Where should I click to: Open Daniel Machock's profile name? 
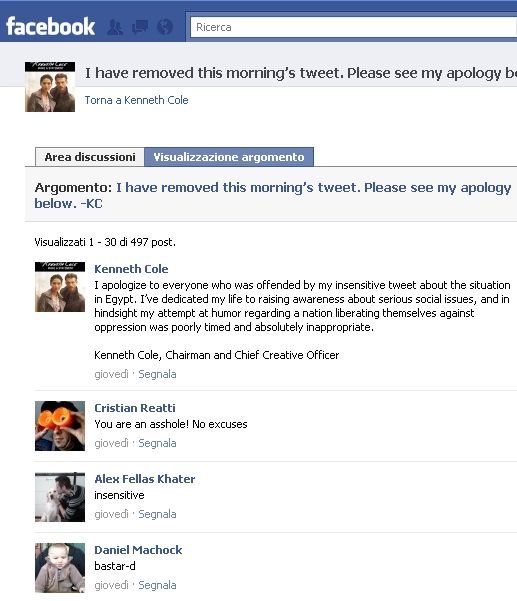click(x=138, y=550)
